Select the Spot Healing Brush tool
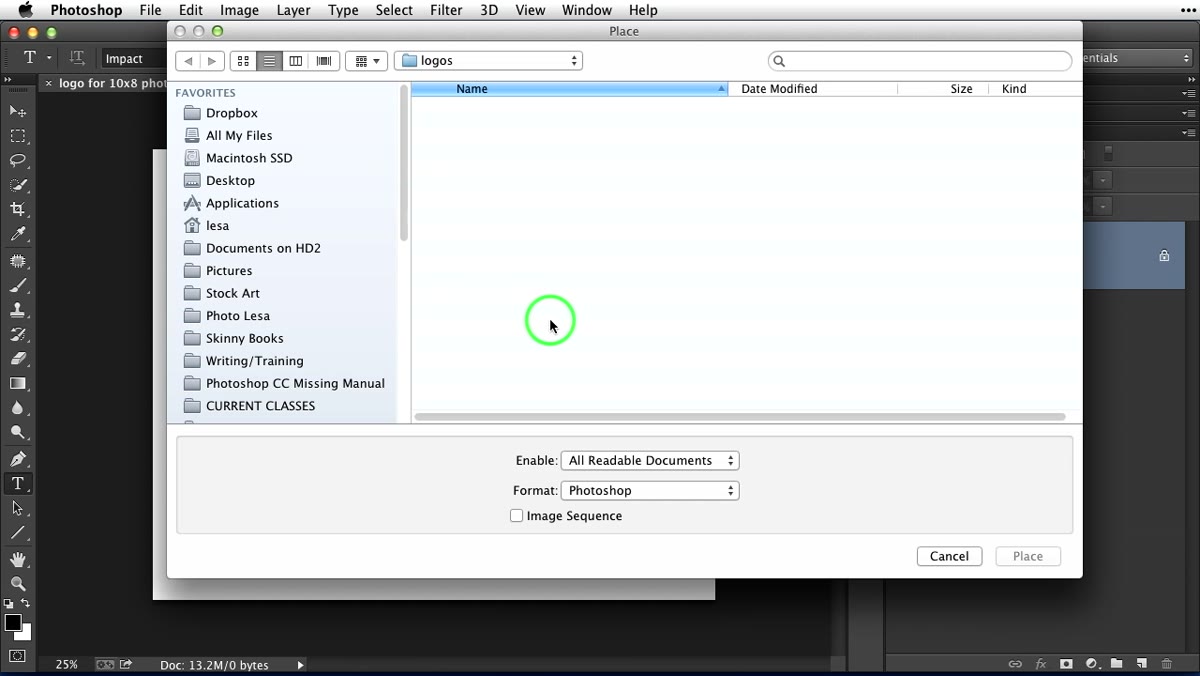This screenshot has width=1200, height=676. (x=18, y=261)
